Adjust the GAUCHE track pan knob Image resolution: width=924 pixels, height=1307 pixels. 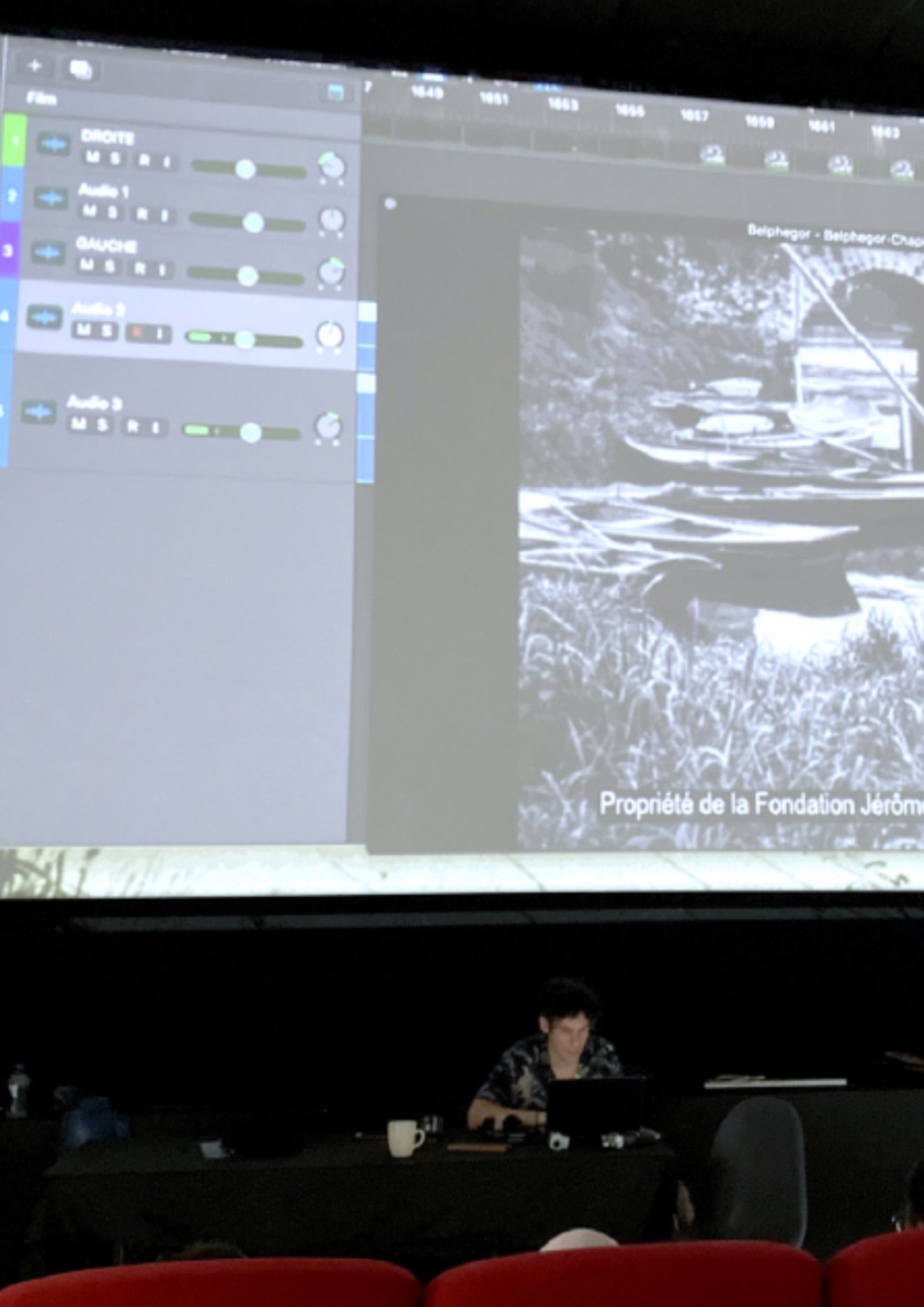(x=330, y=272)
